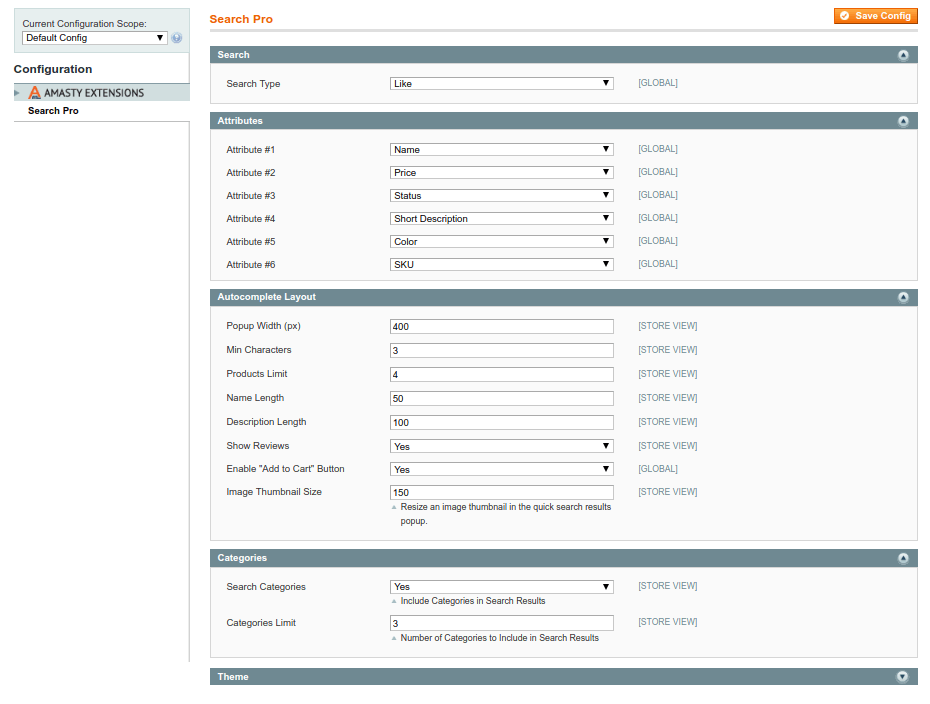Collapse the Autocomplete Layout section arrow icon
930x704 pixels.
point(903,297)
